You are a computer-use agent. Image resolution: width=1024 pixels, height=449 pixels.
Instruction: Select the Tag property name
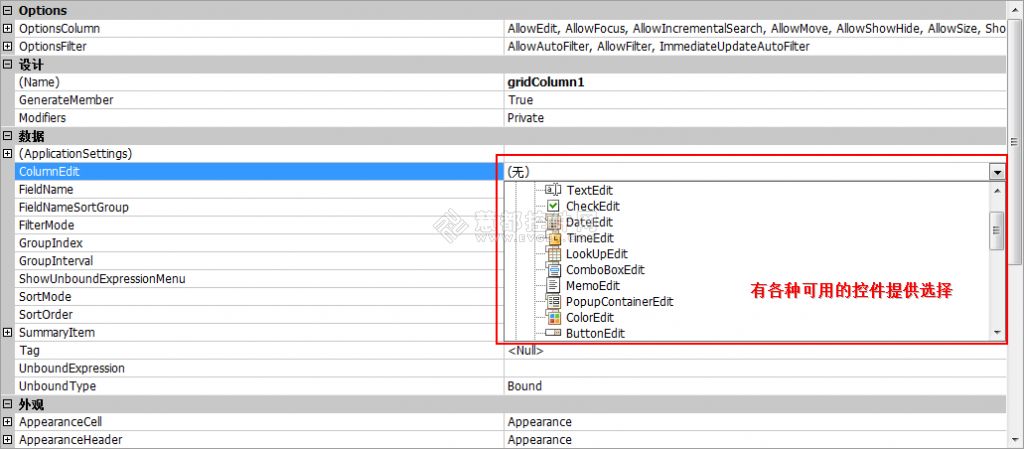coord(29,350)
